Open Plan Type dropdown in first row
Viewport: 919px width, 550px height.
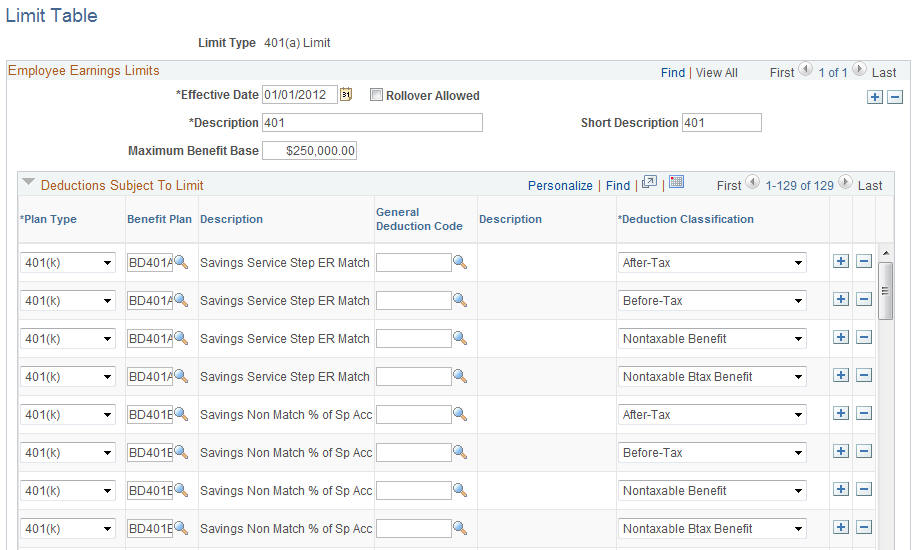pyautogui.click(x=68, y=263)
